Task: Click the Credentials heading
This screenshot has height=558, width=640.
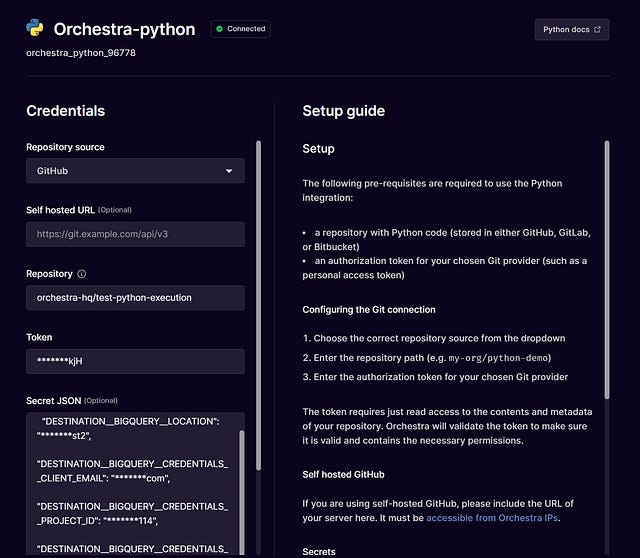Action: (66, 111)
